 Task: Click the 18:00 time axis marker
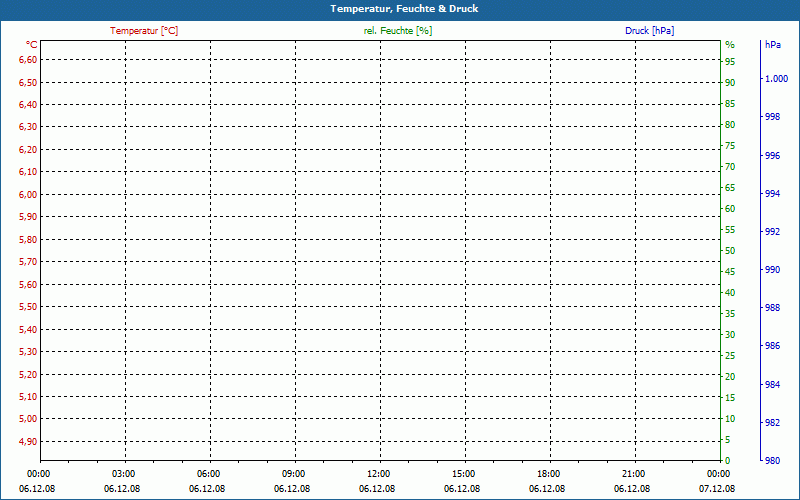tap(548, 474)
